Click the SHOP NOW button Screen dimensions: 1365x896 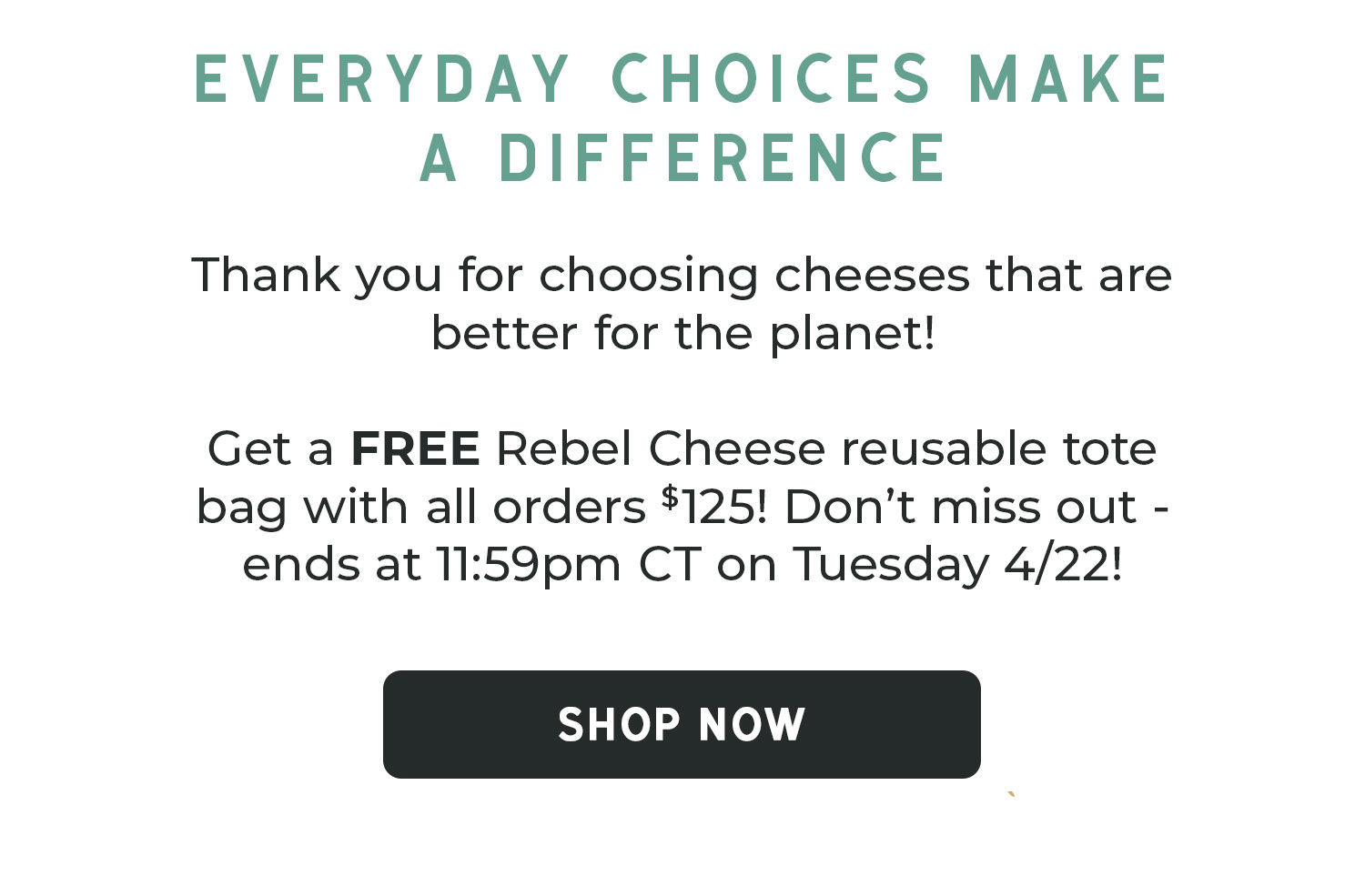682,724
